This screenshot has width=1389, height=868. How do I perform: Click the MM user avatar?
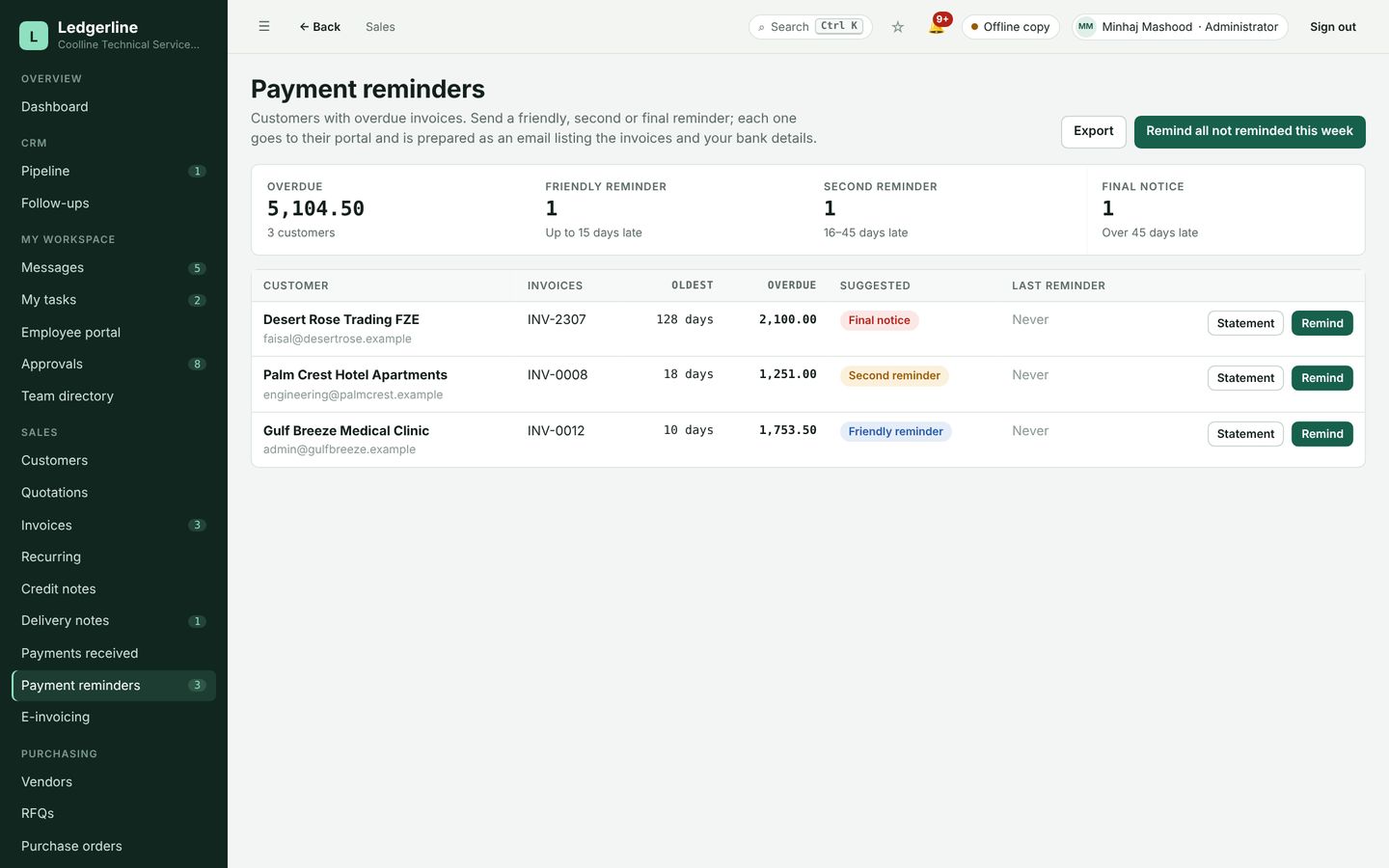pyautogui.click(x=1085, y=27)
